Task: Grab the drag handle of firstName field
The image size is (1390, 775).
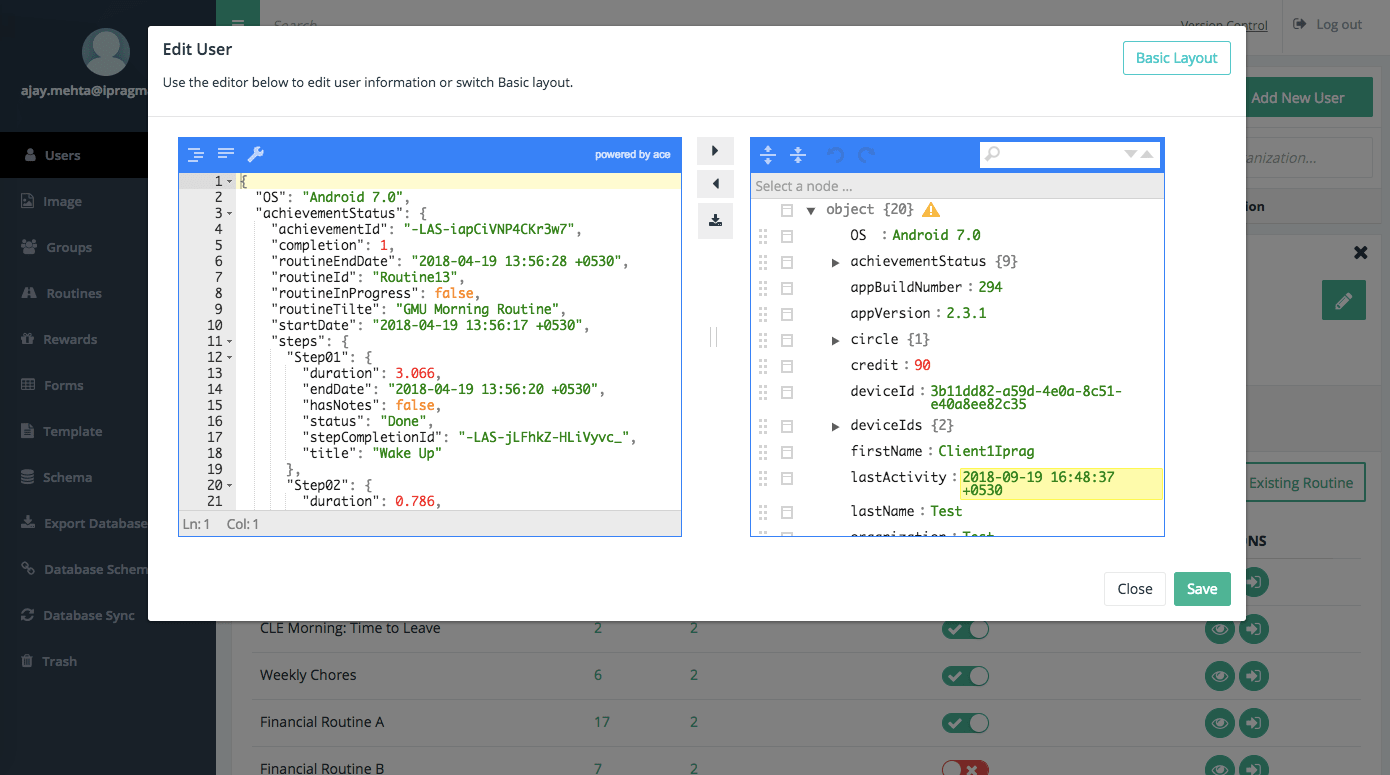Action: tap(763, 452)
